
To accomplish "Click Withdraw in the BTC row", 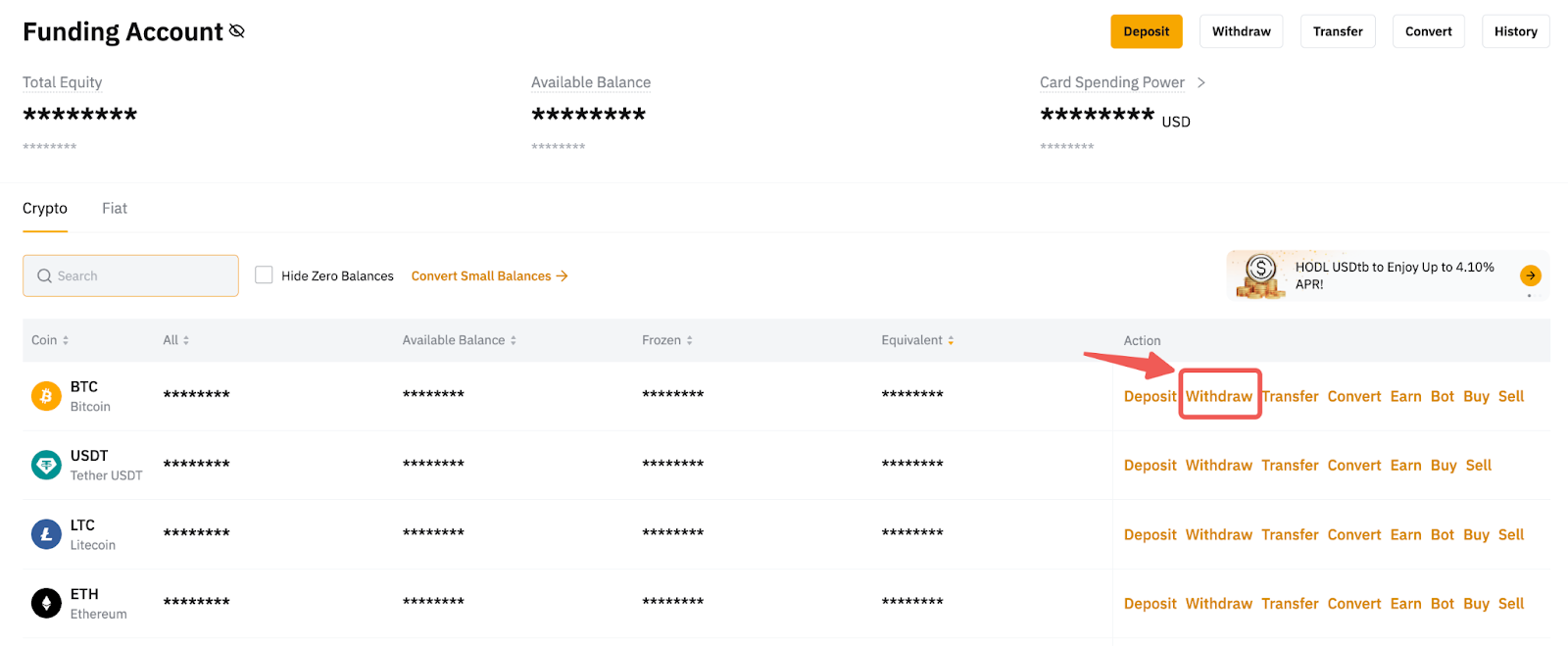I will click(x=1219, y=396).
